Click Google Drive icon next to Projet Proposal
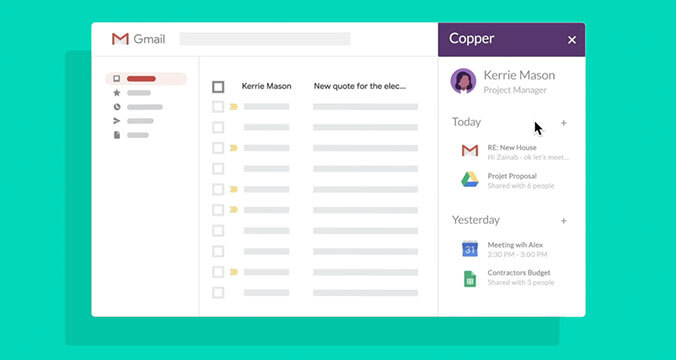Viewport: 676px width, 360px height. point(470,179)
